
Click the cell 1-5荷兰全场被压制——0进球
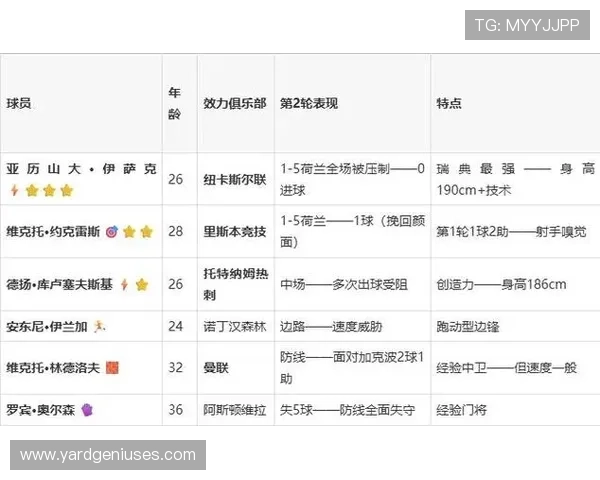352,180
